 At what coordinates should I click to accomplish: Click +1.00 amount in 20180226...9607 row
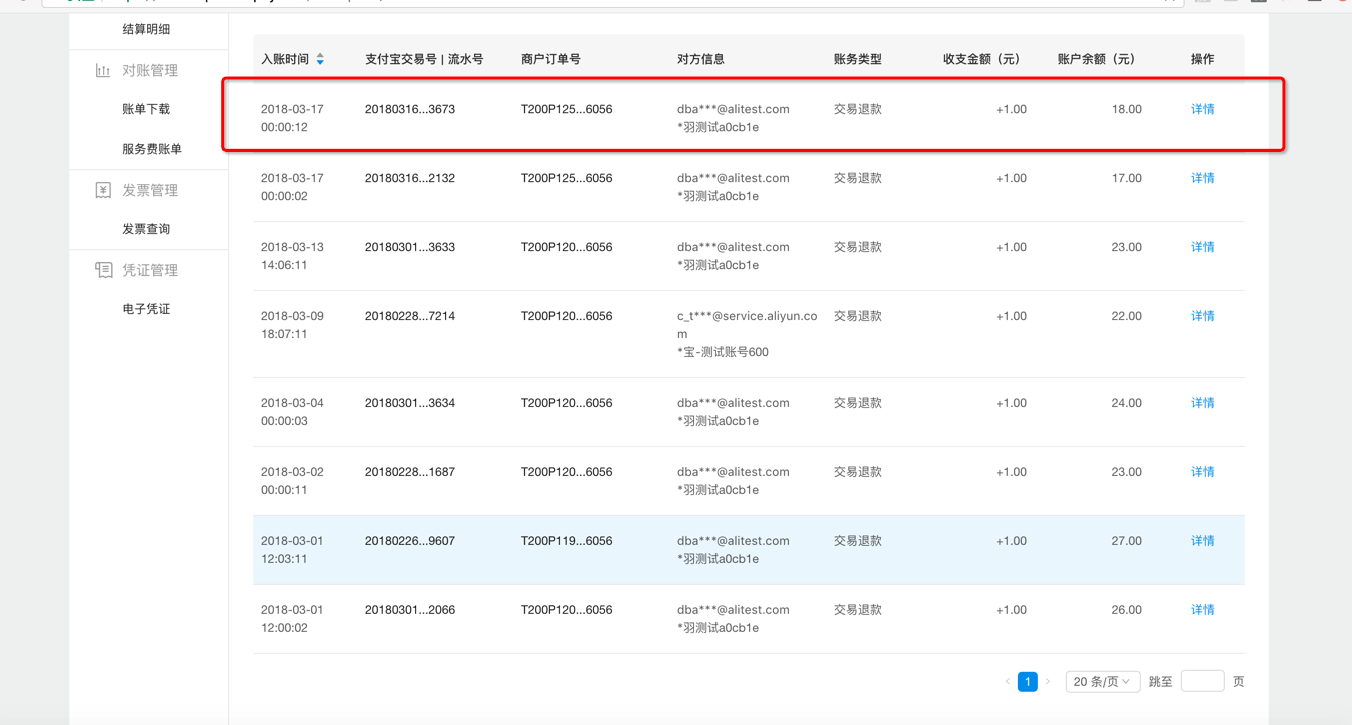[x=1011, y=541]
